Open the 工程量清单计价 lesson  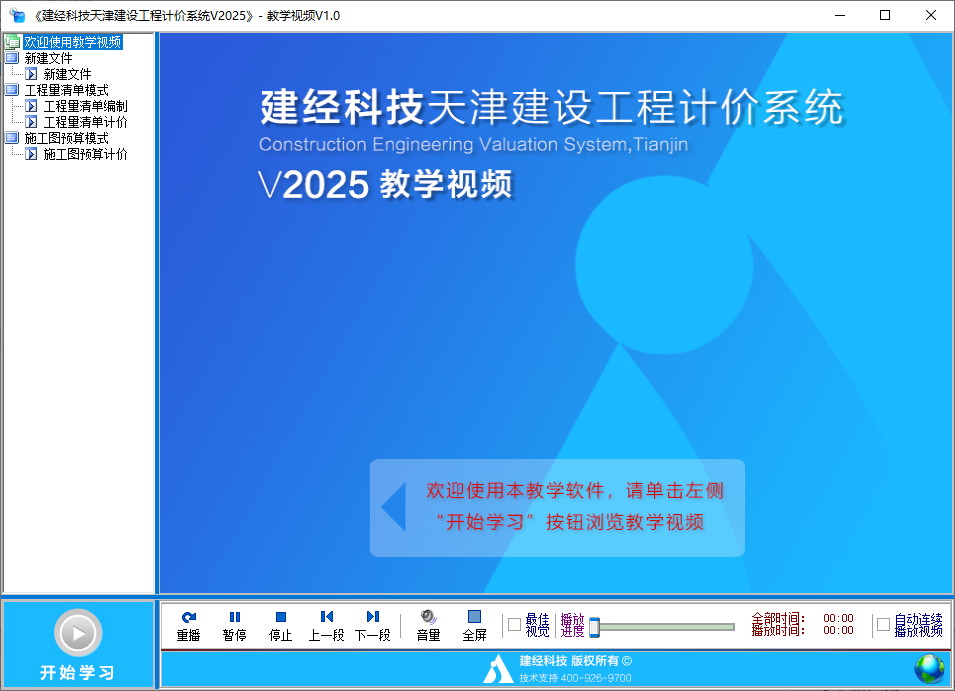[85, 122]
